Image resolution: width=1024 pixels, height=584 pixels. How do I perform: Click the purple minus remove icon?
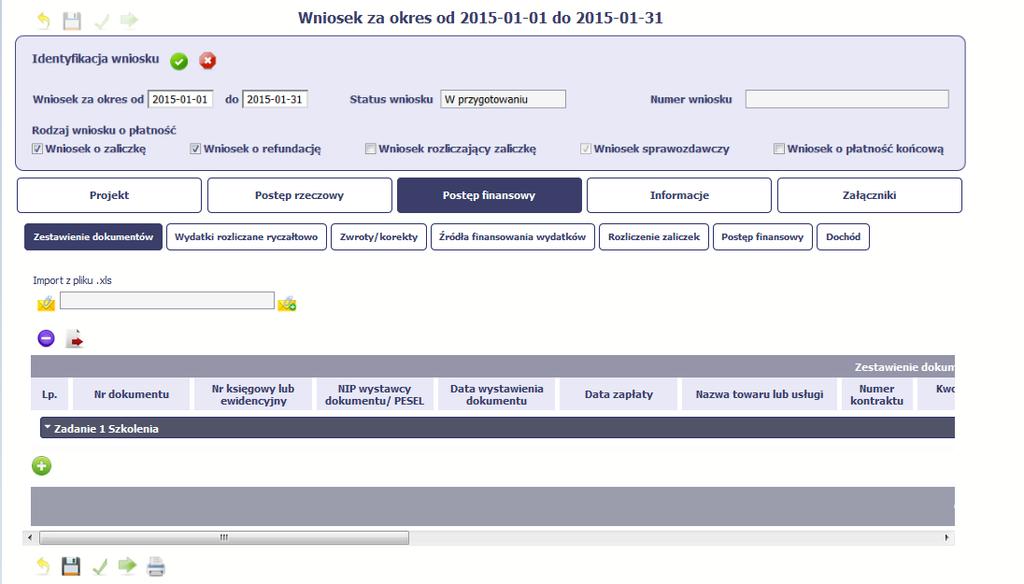click(x=46, y=338)
